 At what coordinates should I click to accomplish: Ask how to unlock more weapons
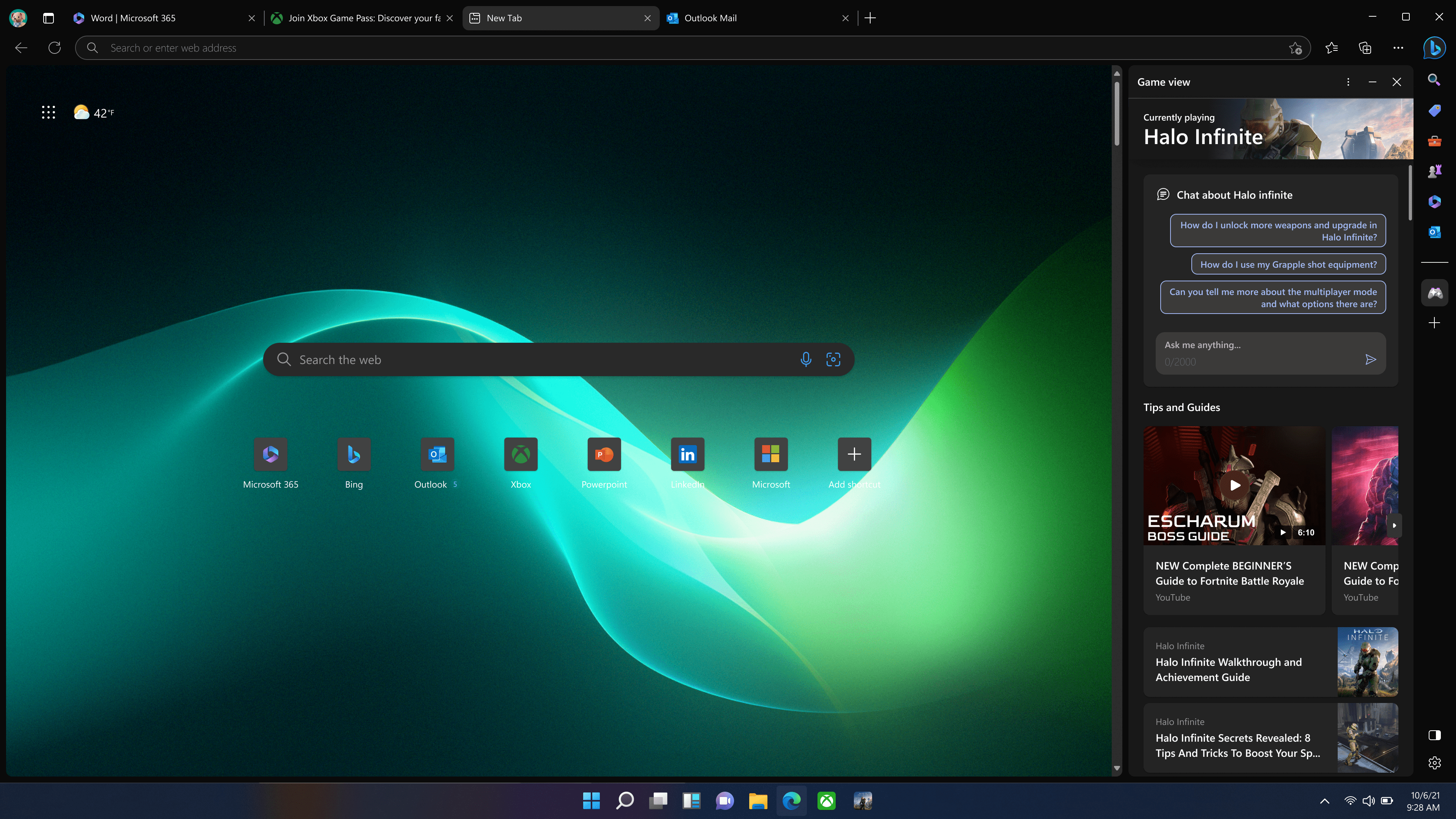1278,231
